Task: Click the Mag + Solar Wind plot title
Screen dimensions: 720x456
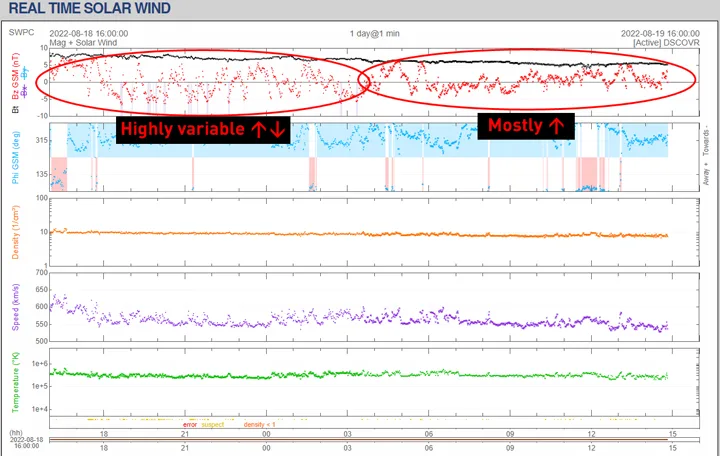Action: (83, 43)
